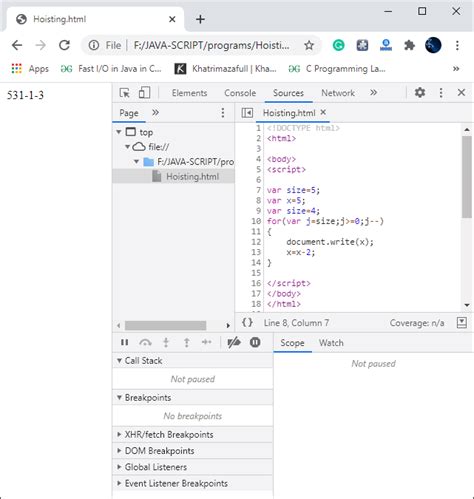Click the step out of function button

click(x=187, y=342)
